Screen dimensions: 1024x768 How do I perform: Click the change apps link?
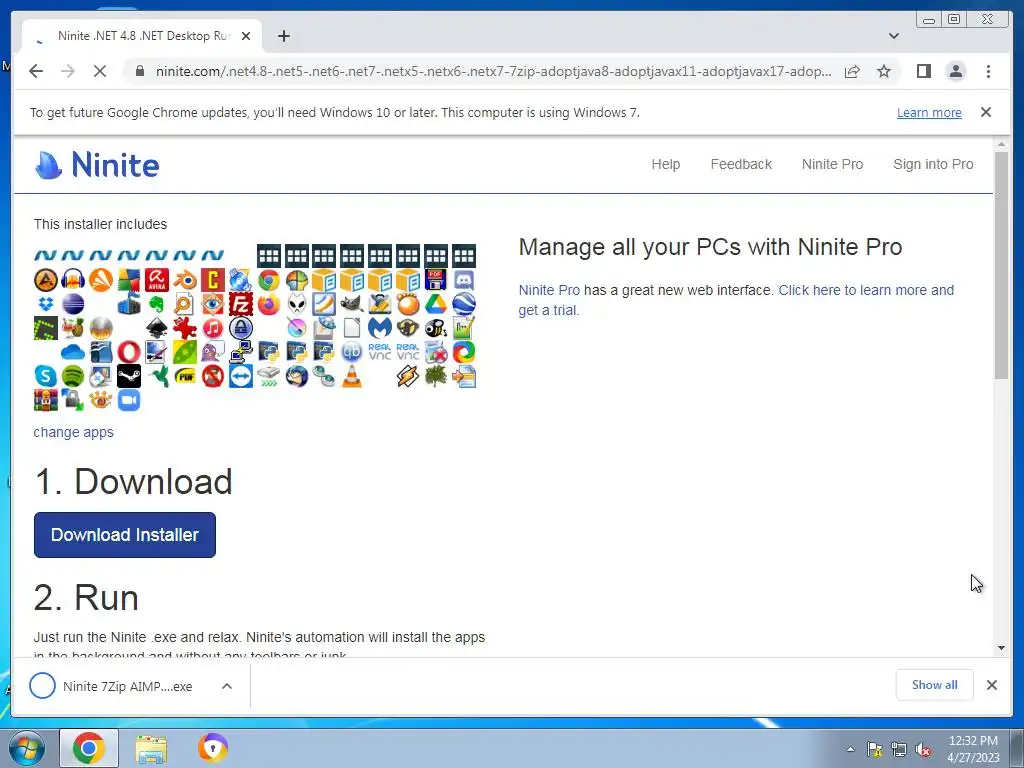(73, 432)
